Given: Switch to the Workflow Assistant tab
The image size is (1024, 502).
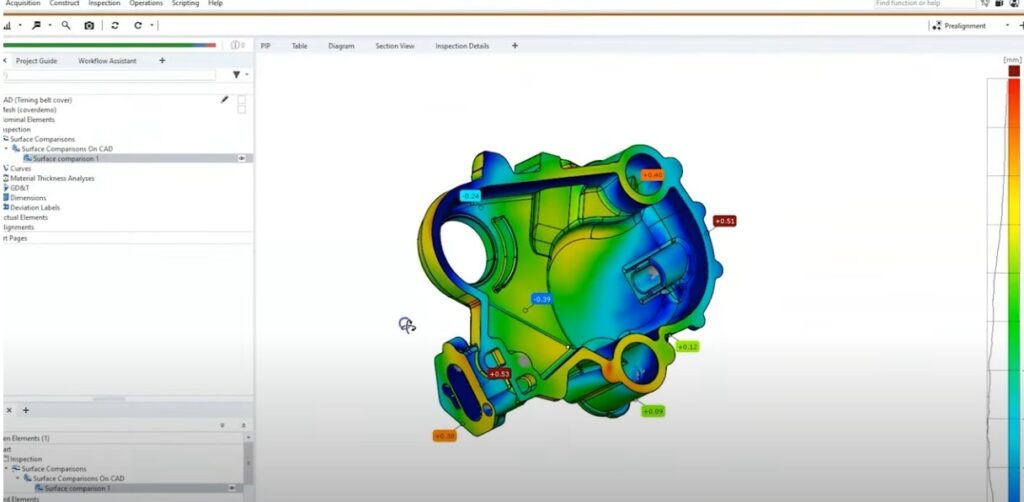Looking at the screenshot, I should point(107,61).
